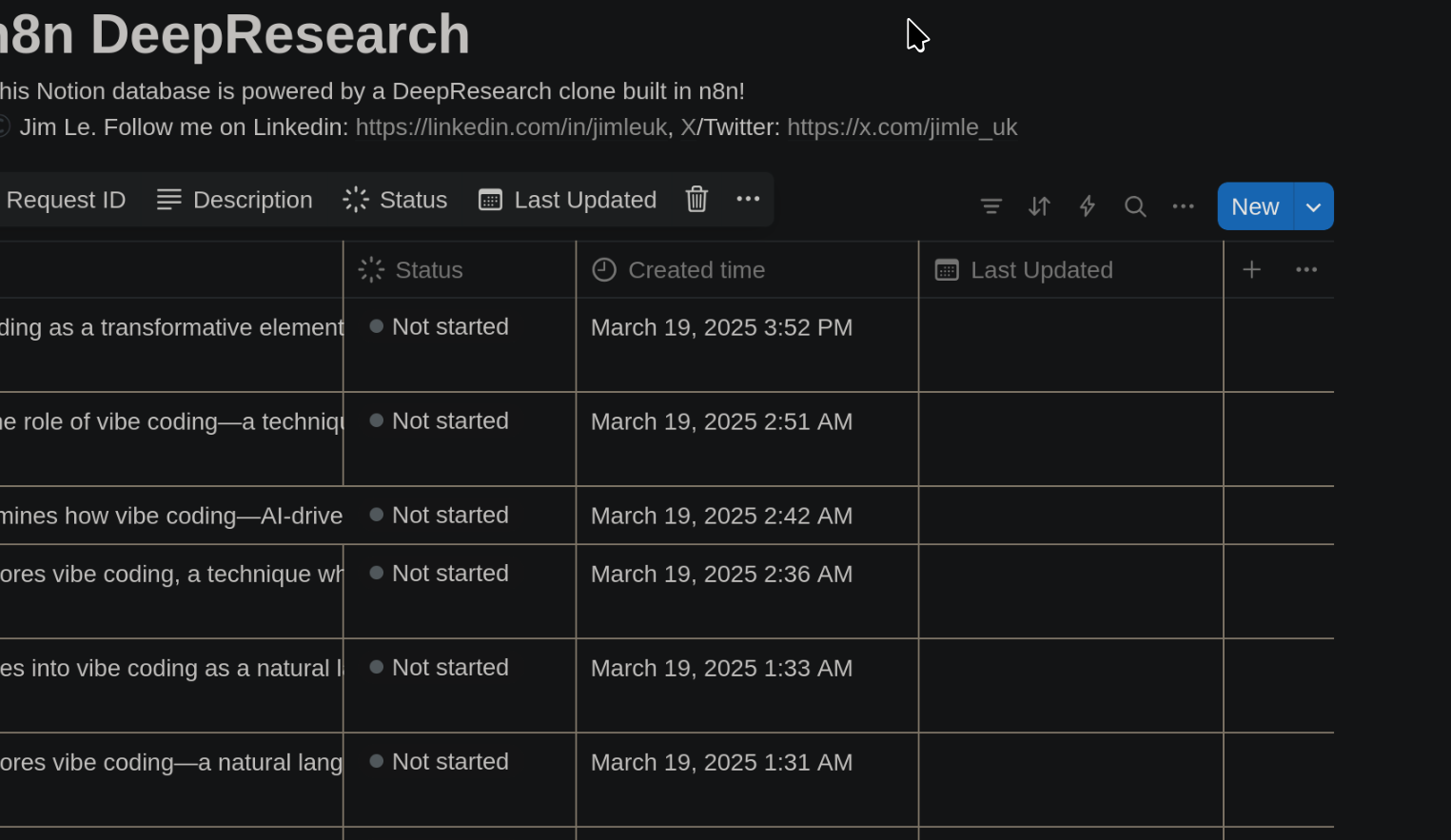
Task: Select the Status property tab
Action: point(395,200)
